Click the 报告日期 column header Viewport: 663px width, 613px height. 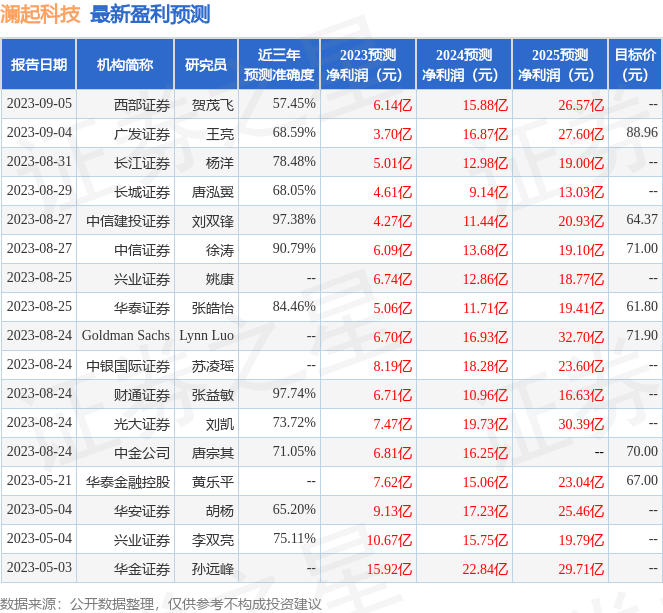pyautogui.click(x=38, y=64)
